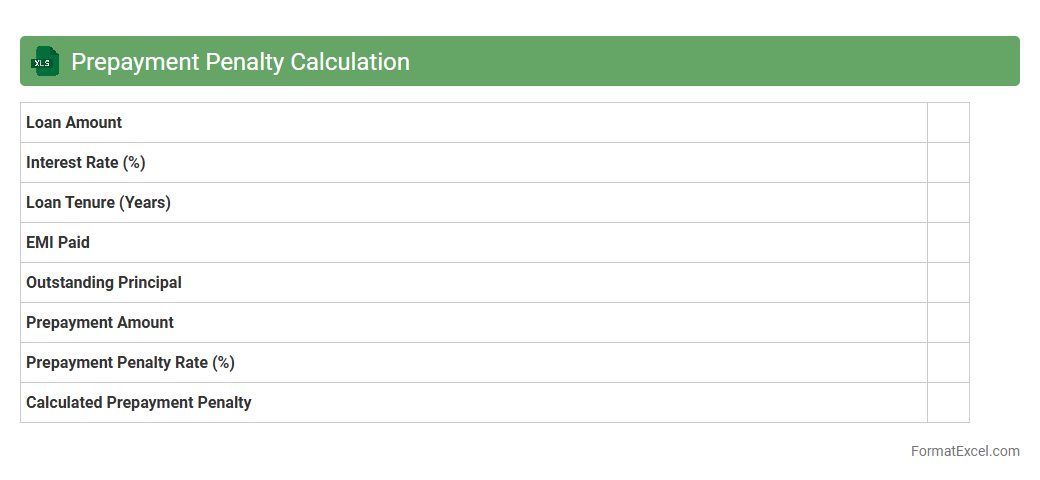The image size is (1040, 480).
Task: Click the Calculated Prepayment Penalty value cell
Action: pyautogui.click(x=948, y=402)
